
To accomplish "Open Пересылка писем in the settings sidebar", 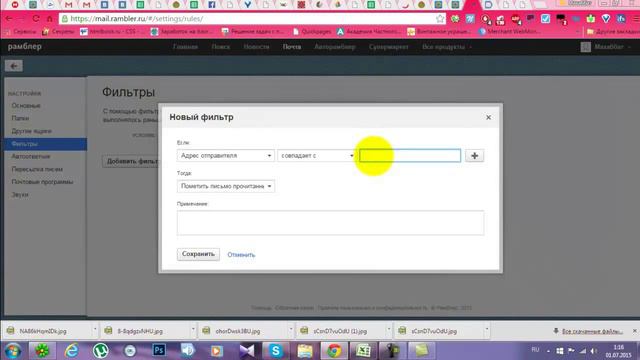I will point(37,169).
